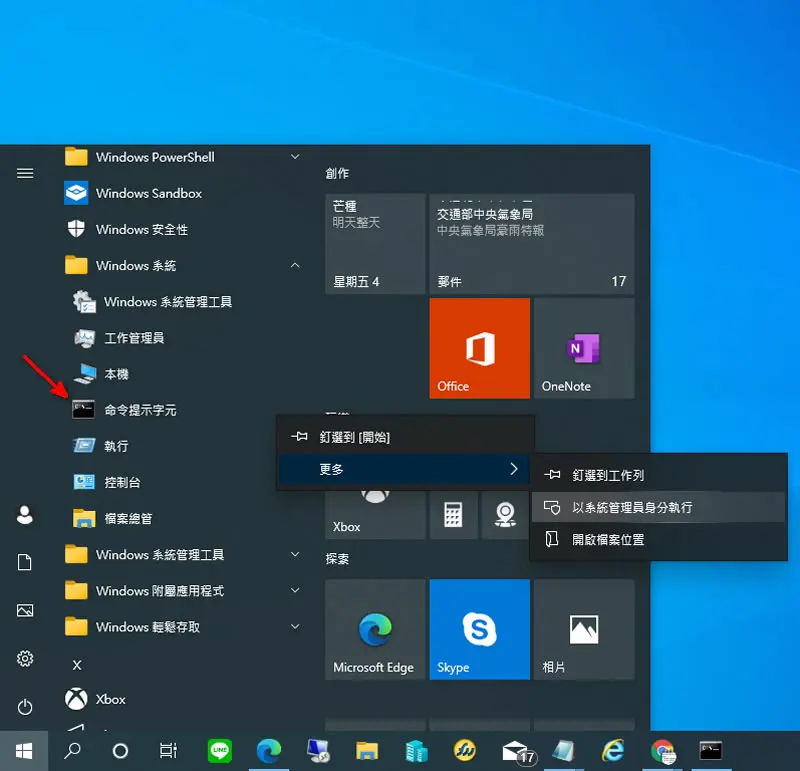Open Internet Explorer from taskbar

point(613,751)
